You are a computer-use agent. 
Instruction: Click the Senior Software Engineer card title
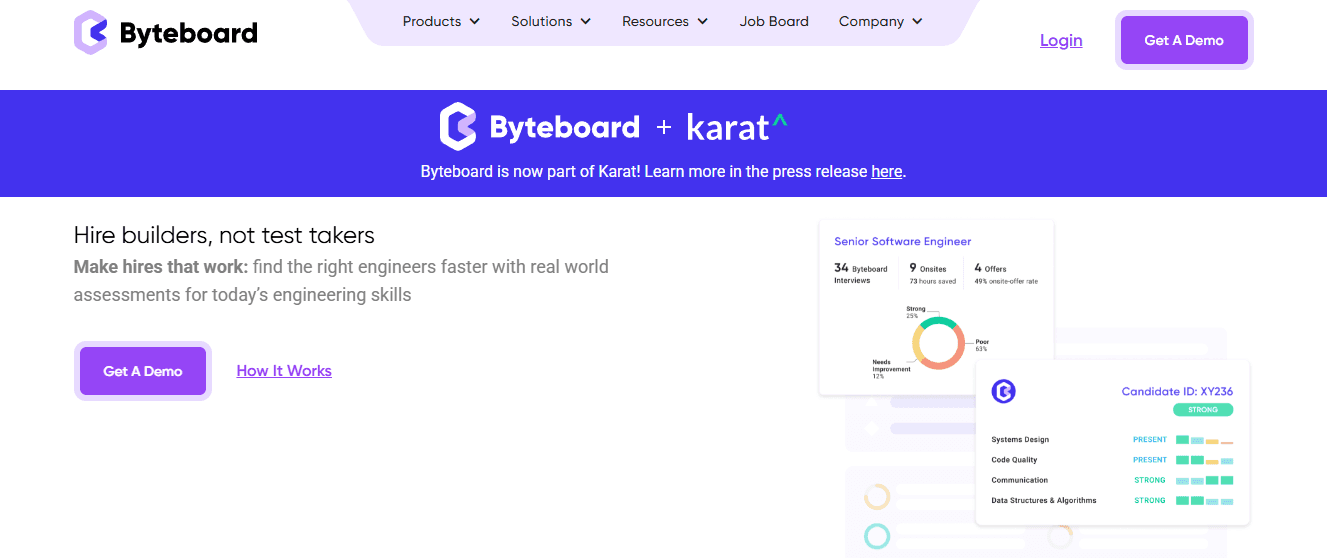[x=902, y=241]
